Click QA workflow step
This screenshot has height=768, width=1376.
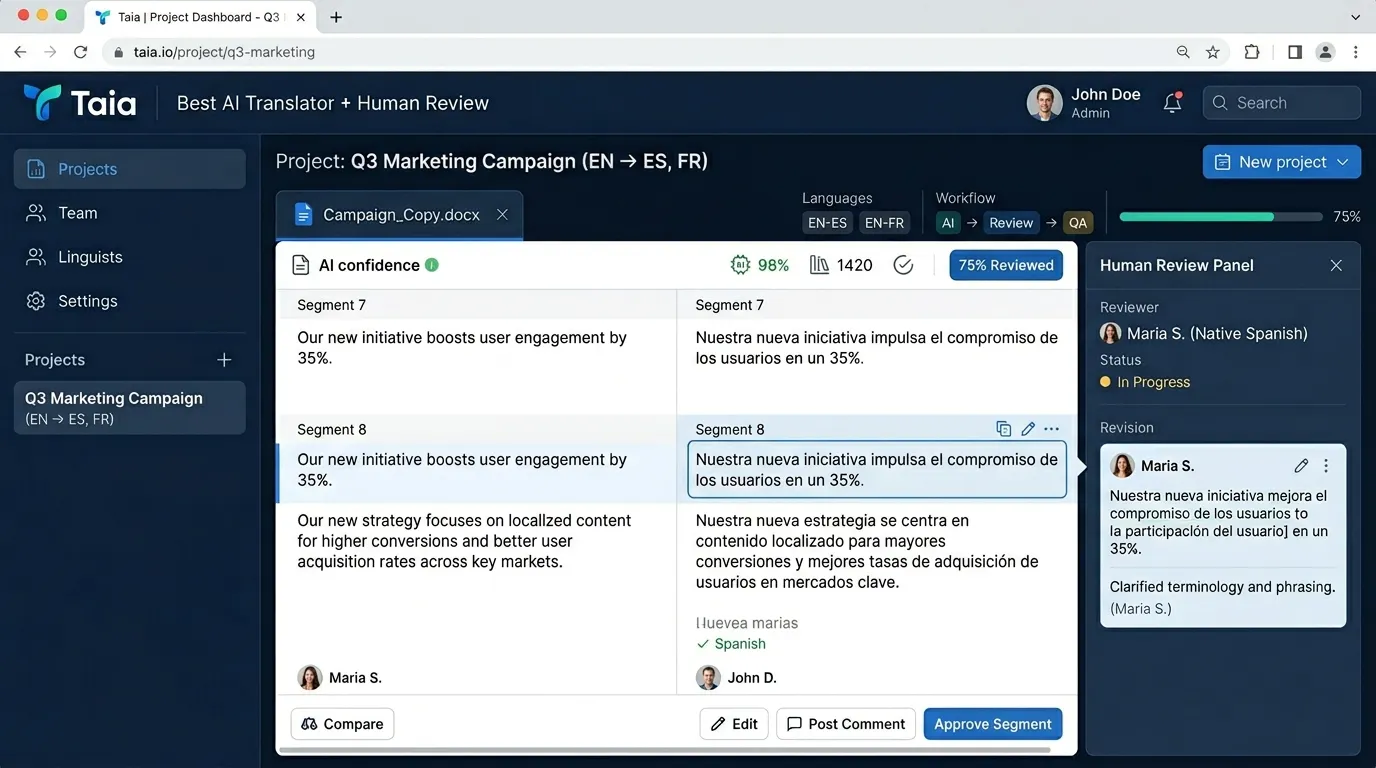1078,223
